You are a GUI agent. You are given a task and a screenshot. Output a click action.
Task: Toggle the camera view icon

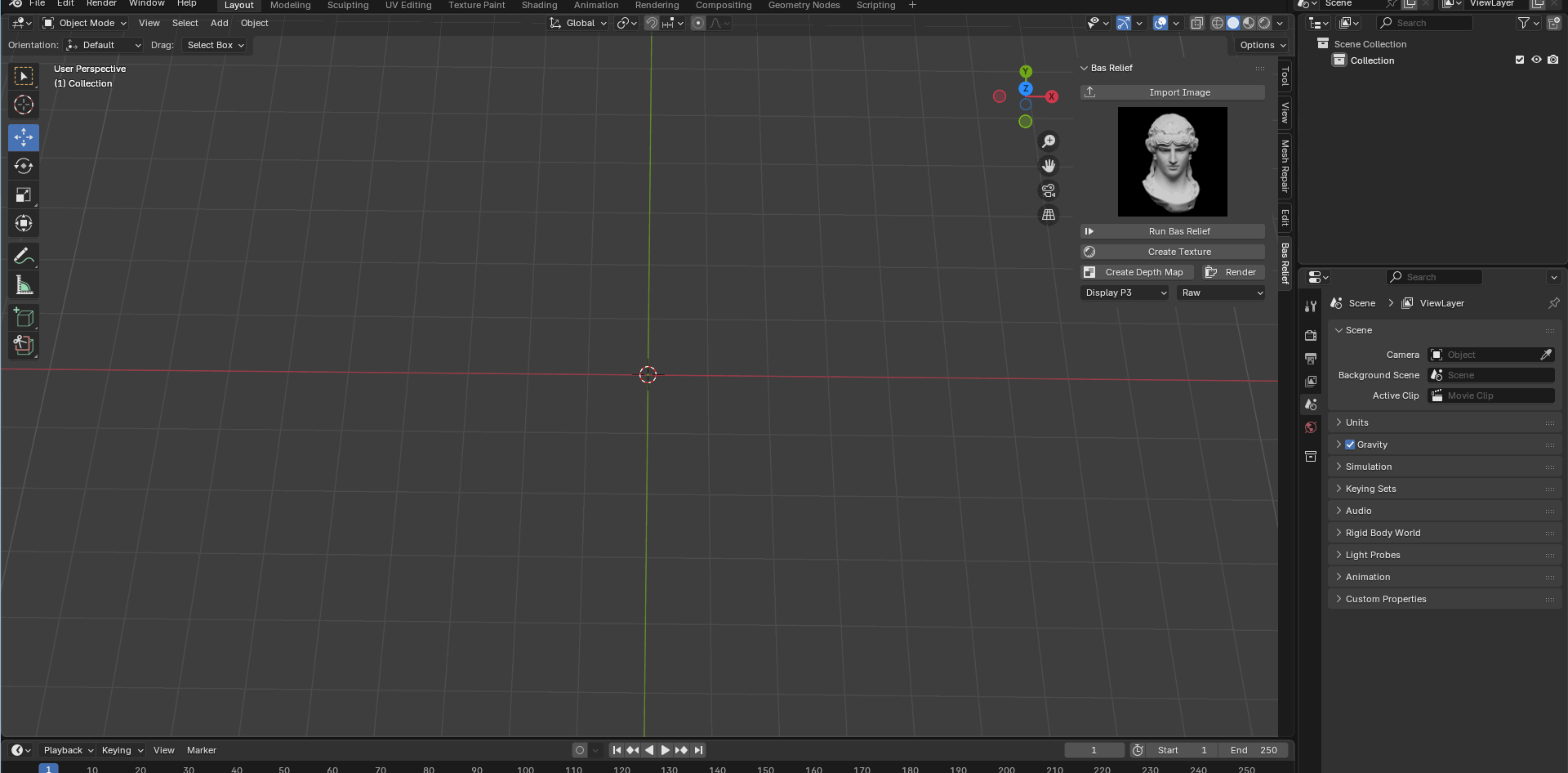point(1049,190)
